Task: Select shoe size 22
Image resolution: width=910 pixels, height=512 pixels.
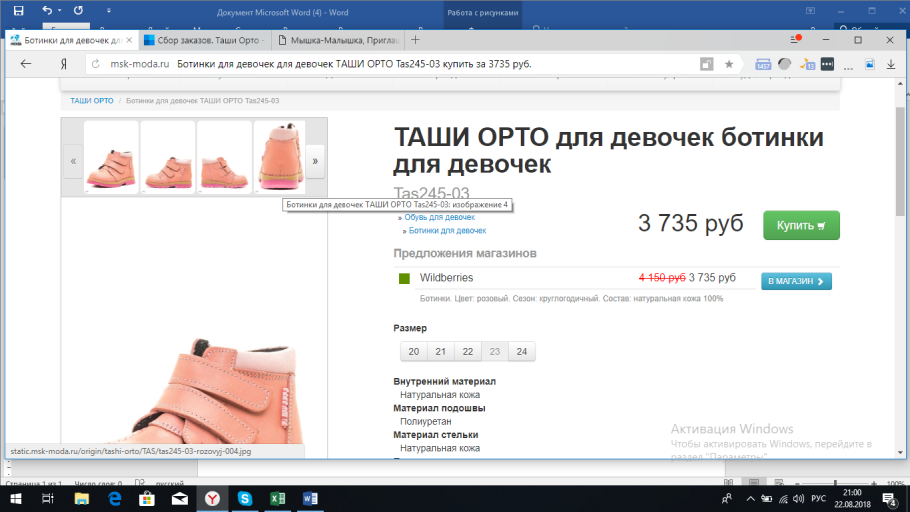Action: click(467, 351)
